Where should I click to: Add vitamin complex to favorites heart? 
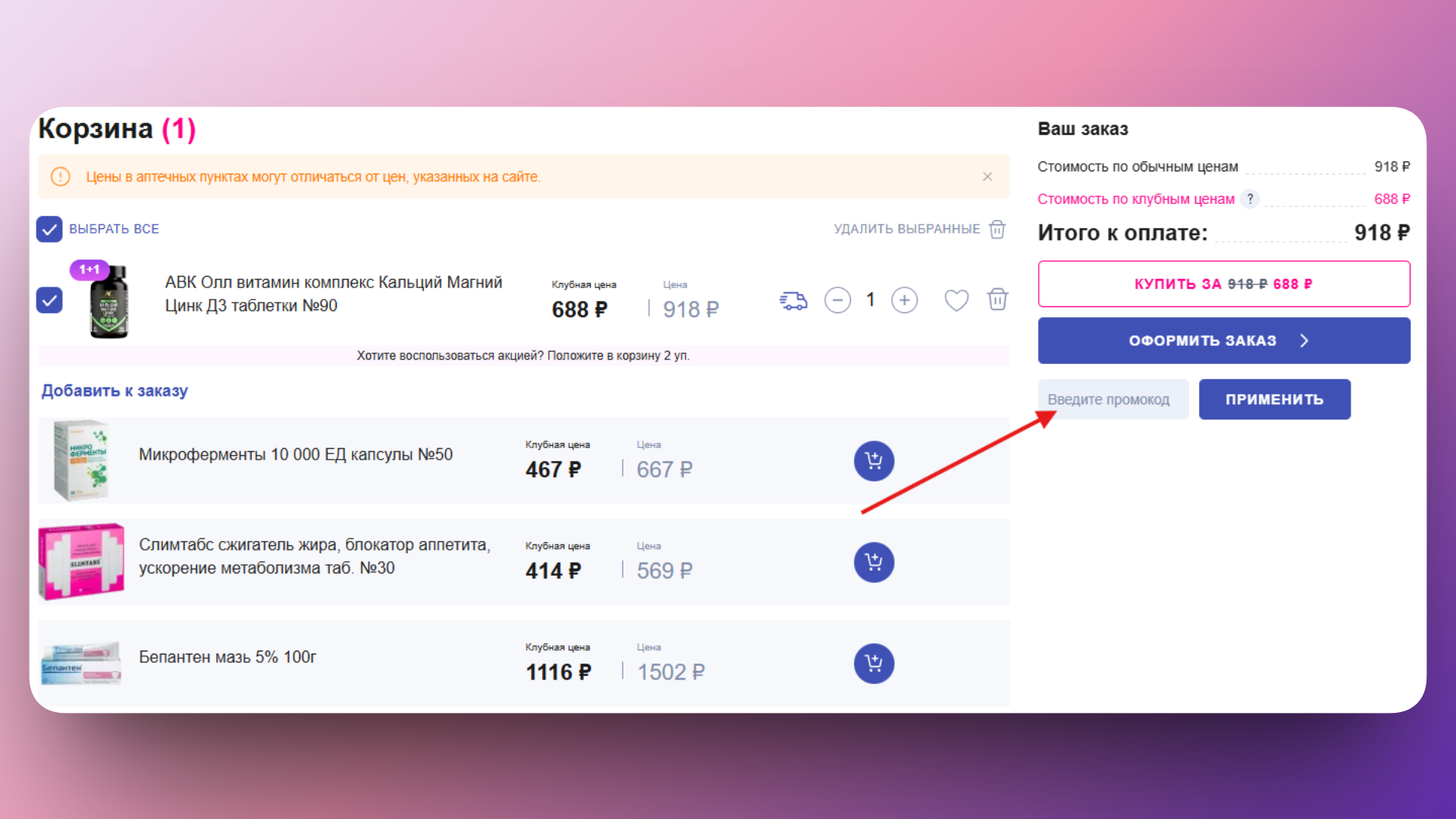coord(955,300)
